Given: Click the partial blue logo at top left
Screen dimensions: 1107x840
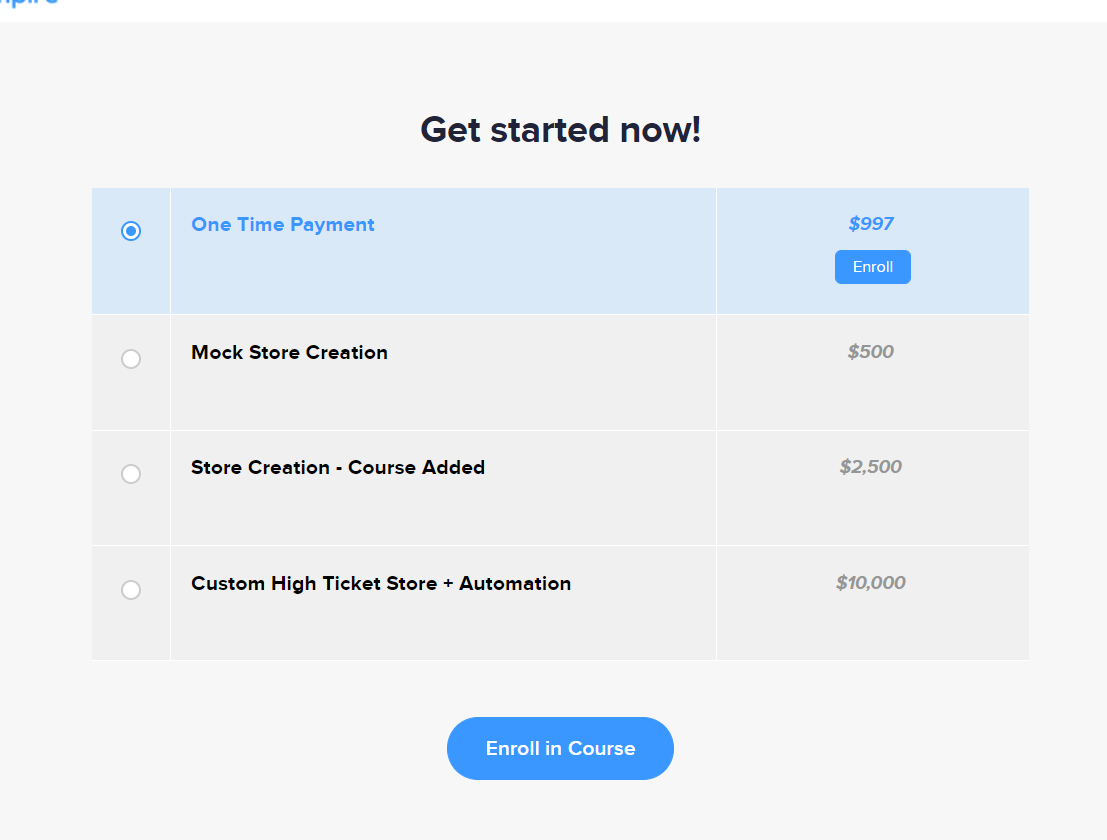Looking at the screenshot, I should click(28, 3).
